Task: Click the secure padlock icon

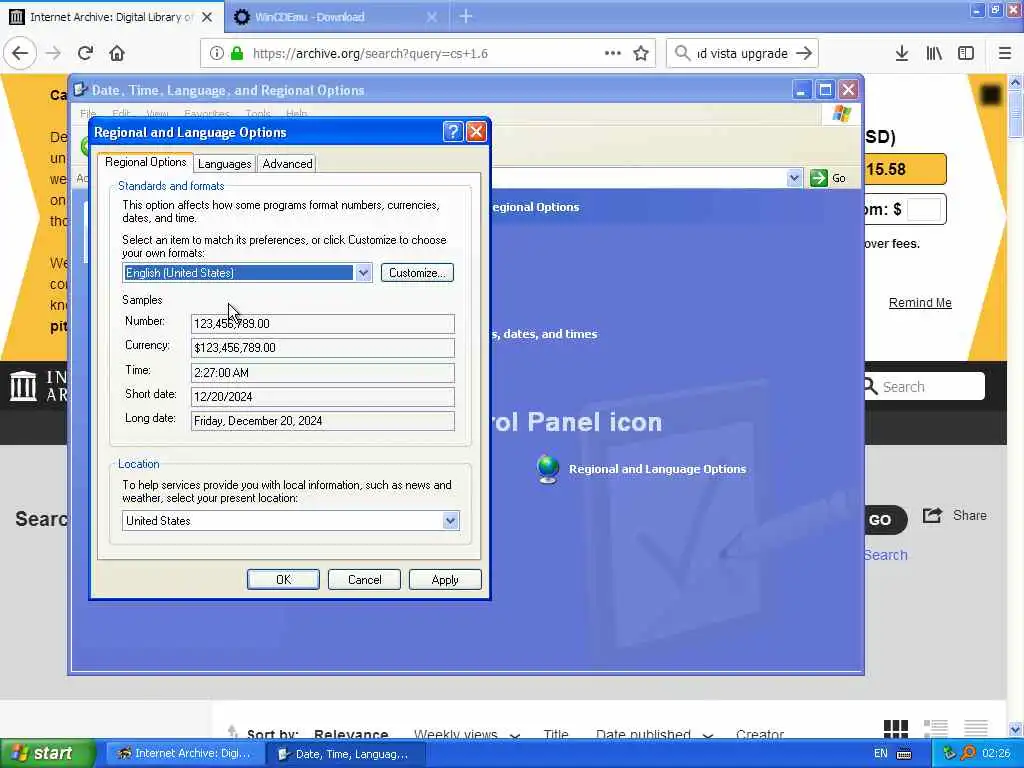Action: (x=237, y=54)
